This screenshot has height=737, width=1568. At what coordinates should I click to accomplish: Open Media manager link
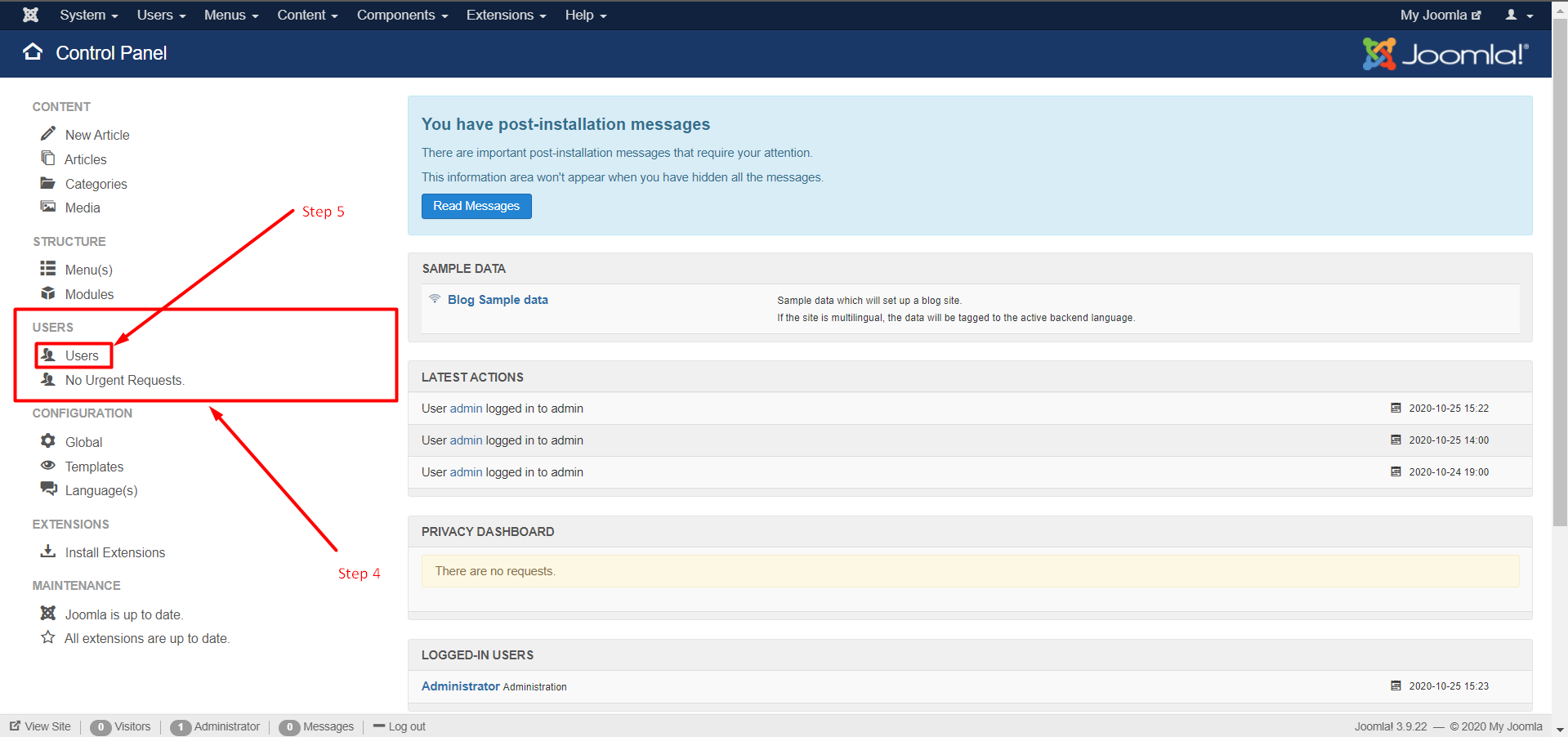[83, 208]
